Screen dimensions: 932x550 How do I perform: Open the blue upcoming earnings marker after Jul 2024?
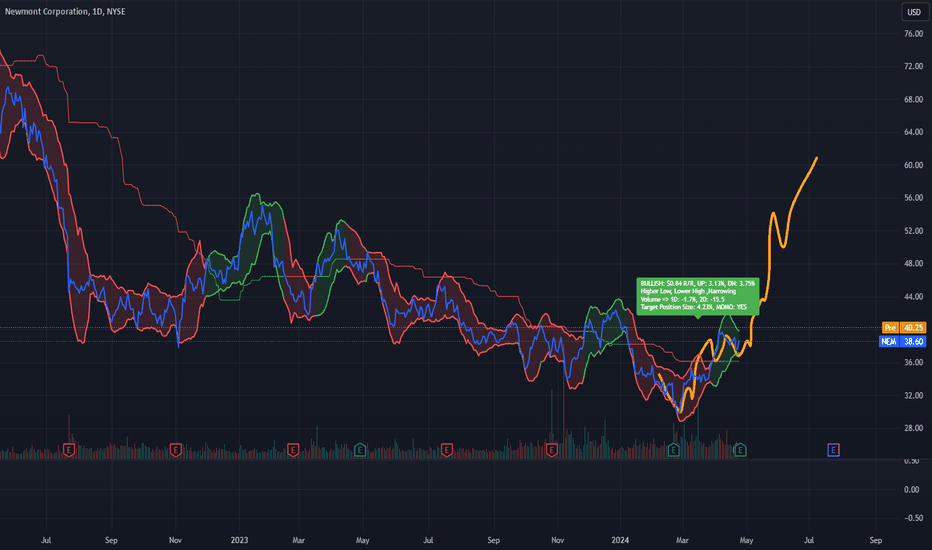[x=833, y=450]
